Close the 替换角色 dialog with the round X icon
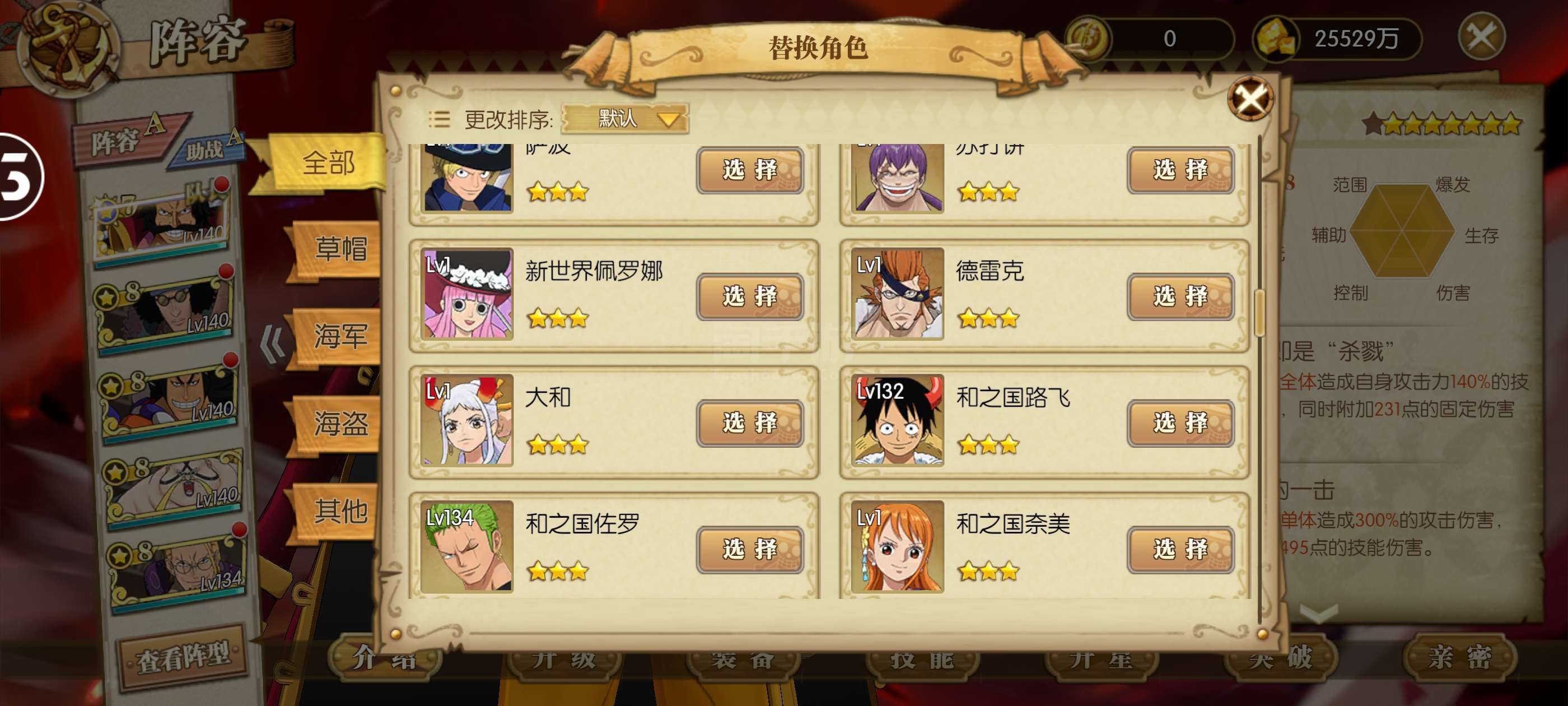 [1250, 98]
